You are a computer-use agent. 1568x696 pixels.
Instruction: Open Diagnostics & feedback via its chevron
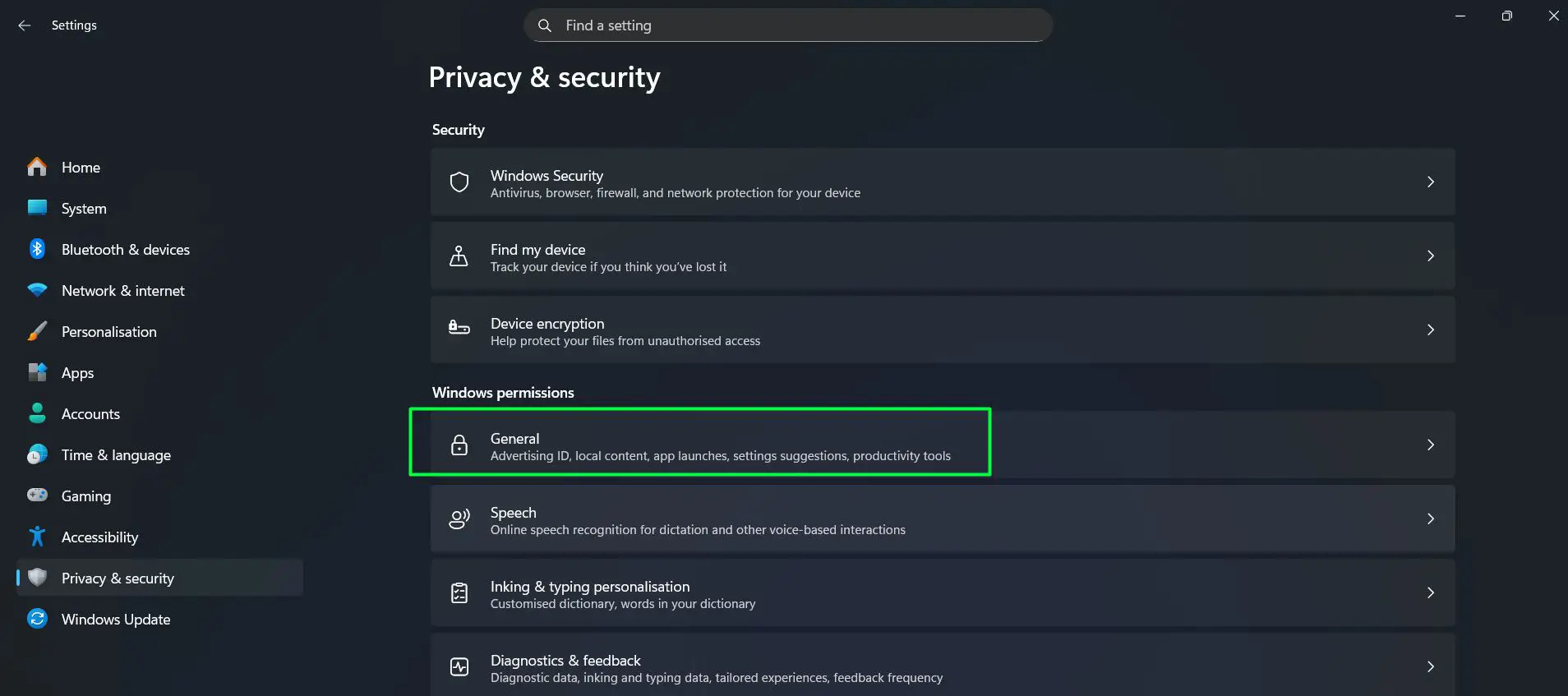pyautogui.click(x=1431, y=666)
